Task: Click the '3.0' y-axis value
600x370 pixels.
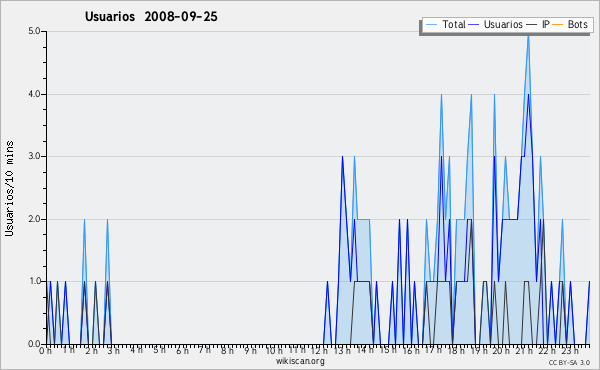Action: [x=34, y=156]
